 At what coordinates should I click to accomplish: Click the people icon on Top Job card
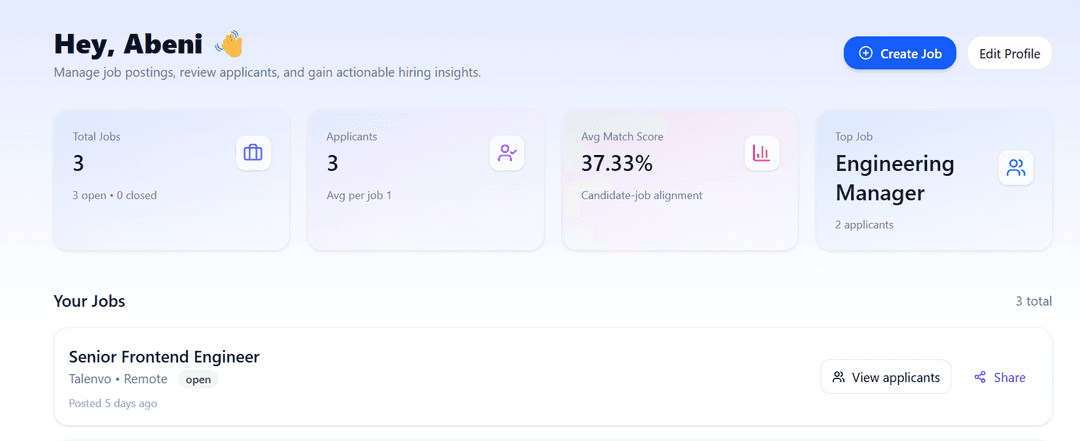point(1016,168)
